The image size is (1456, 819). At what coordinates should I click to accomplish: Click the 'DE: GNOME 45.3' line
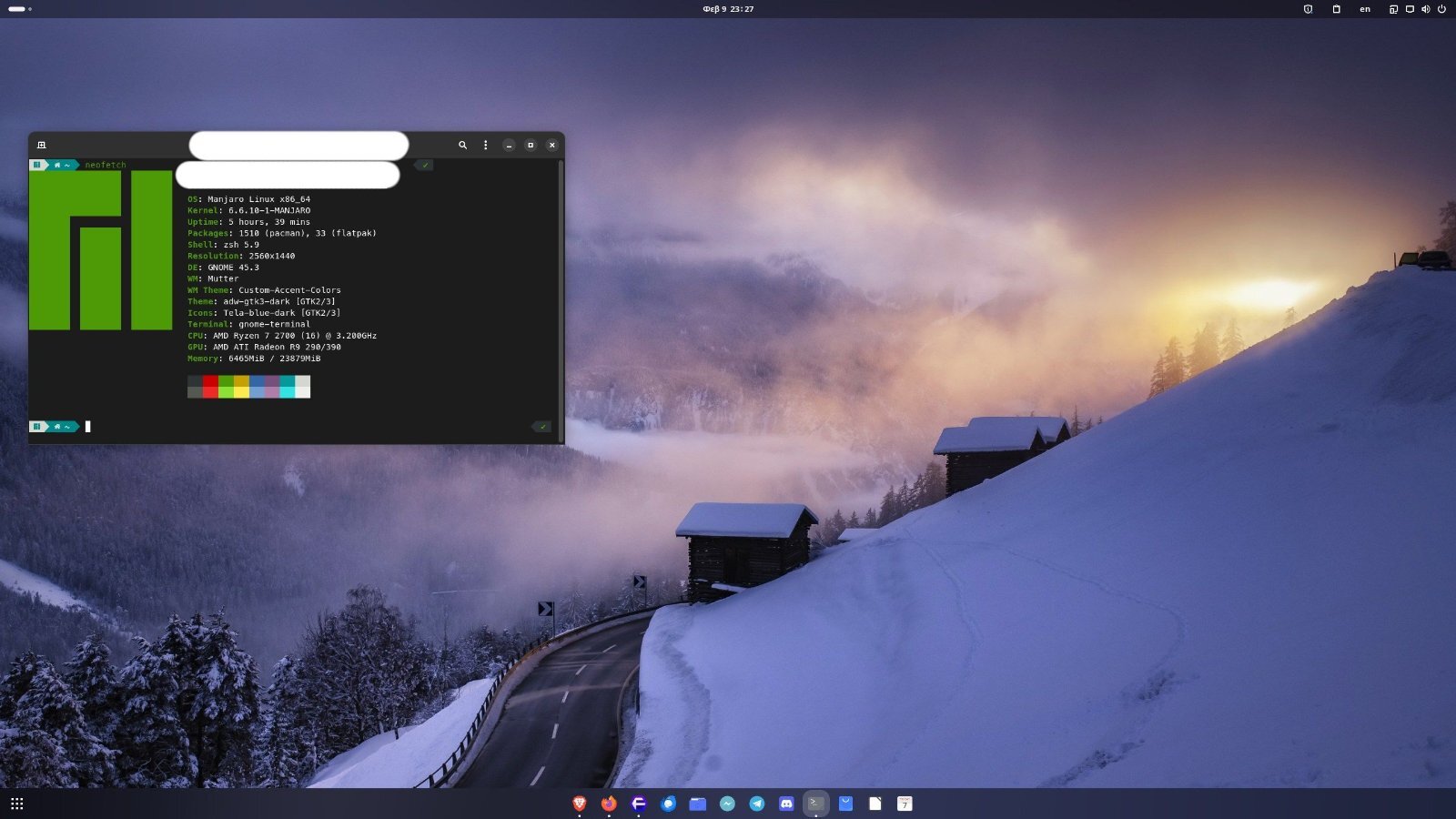(x=223, y=268)
